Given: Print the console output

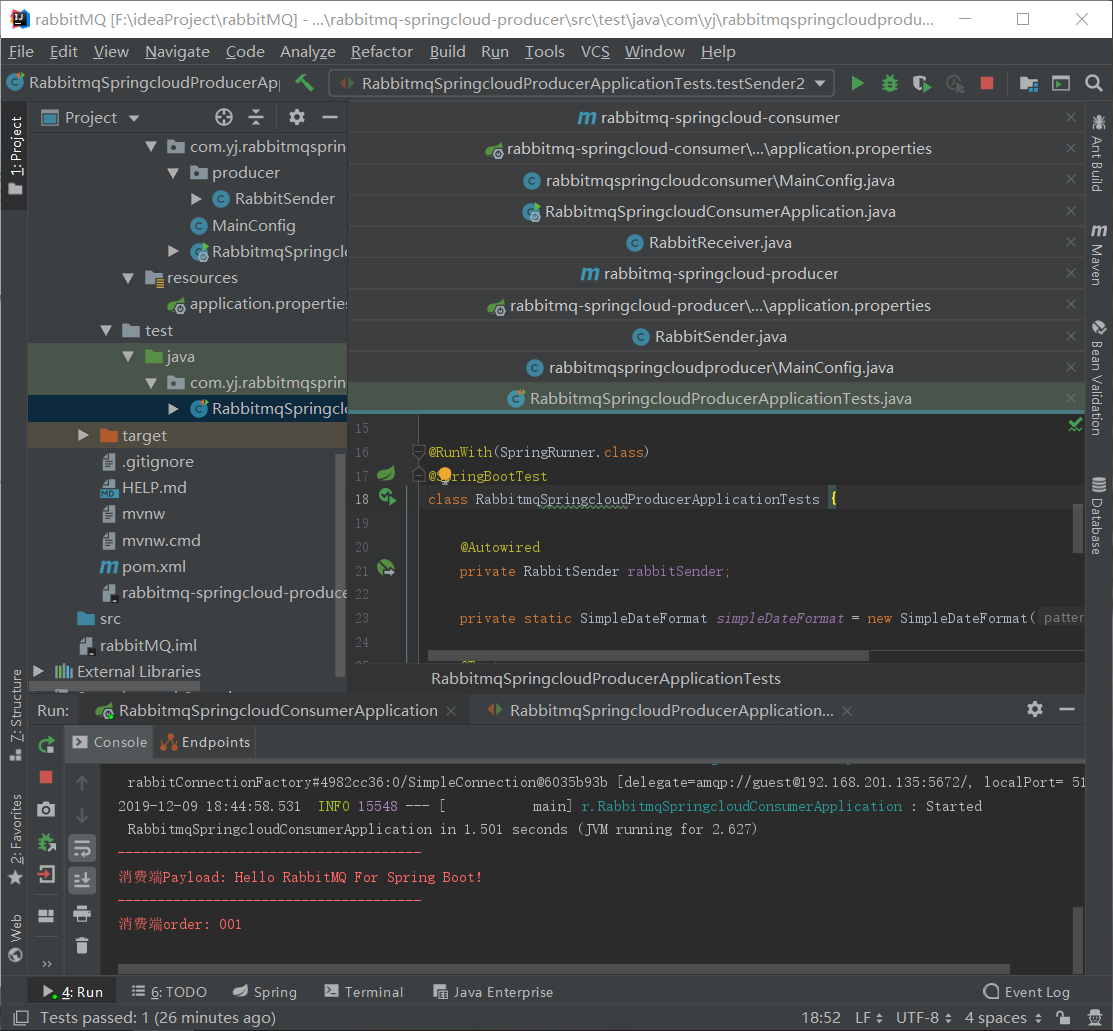Looking at the screenshot, I should tap(82, 913).
